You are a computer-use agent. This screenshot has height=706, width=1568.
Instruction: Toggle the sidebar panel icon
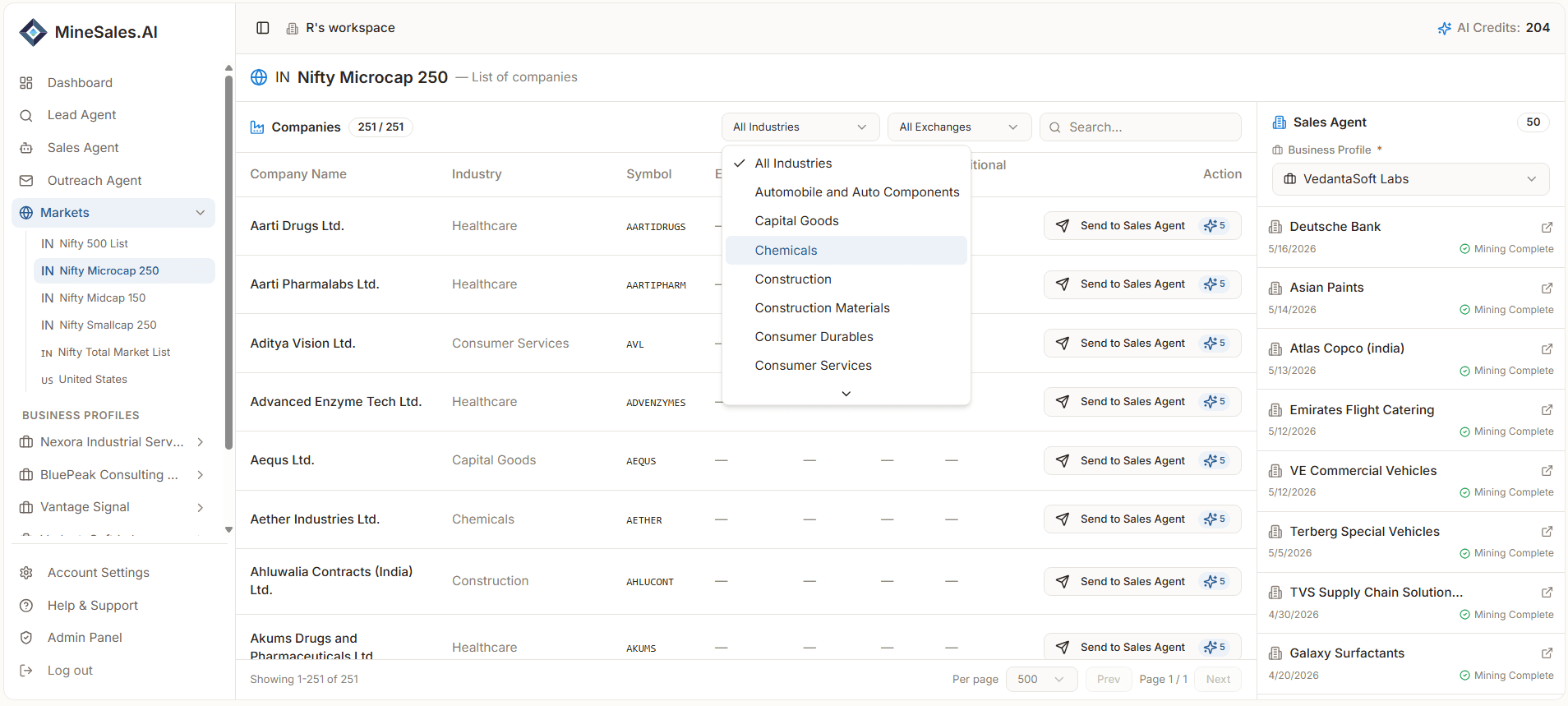click(x=263, y=28)
